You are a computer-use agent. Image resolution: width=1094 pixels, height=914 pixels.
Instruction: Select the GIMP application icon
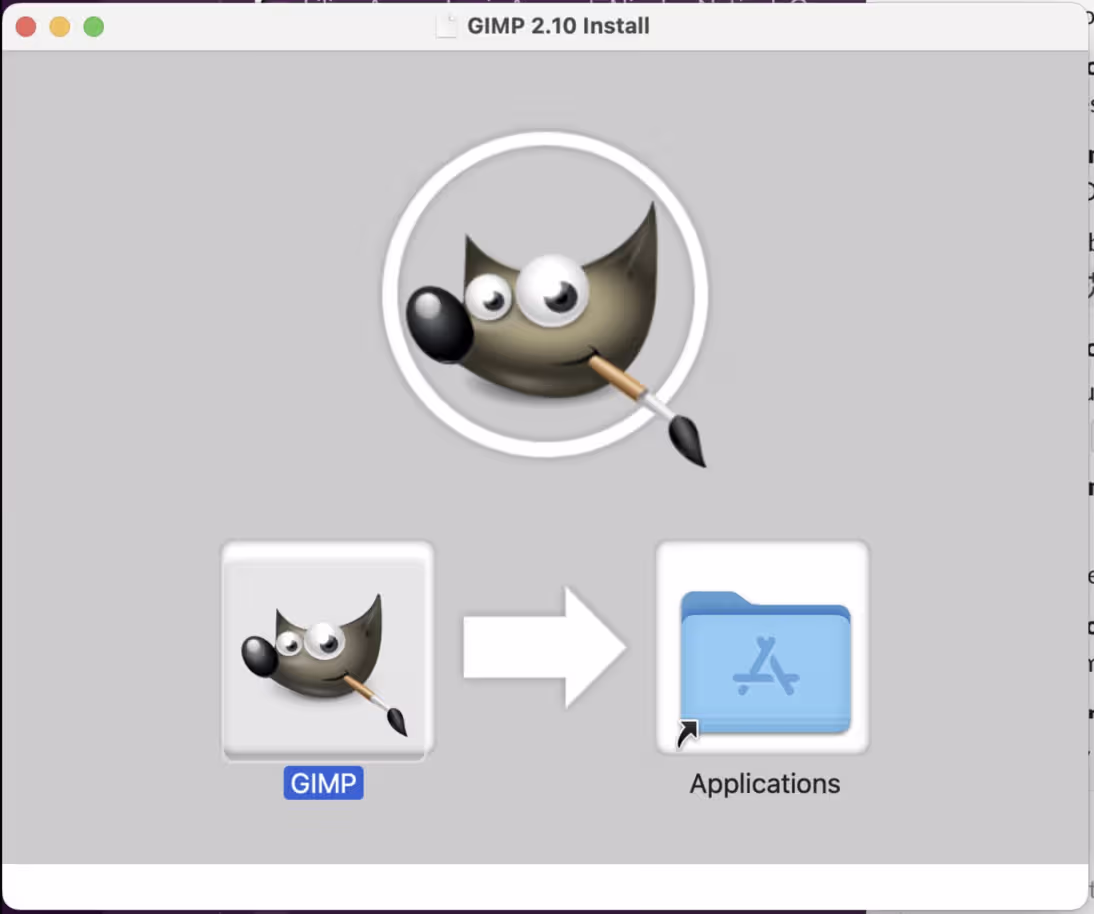(326, 651)
